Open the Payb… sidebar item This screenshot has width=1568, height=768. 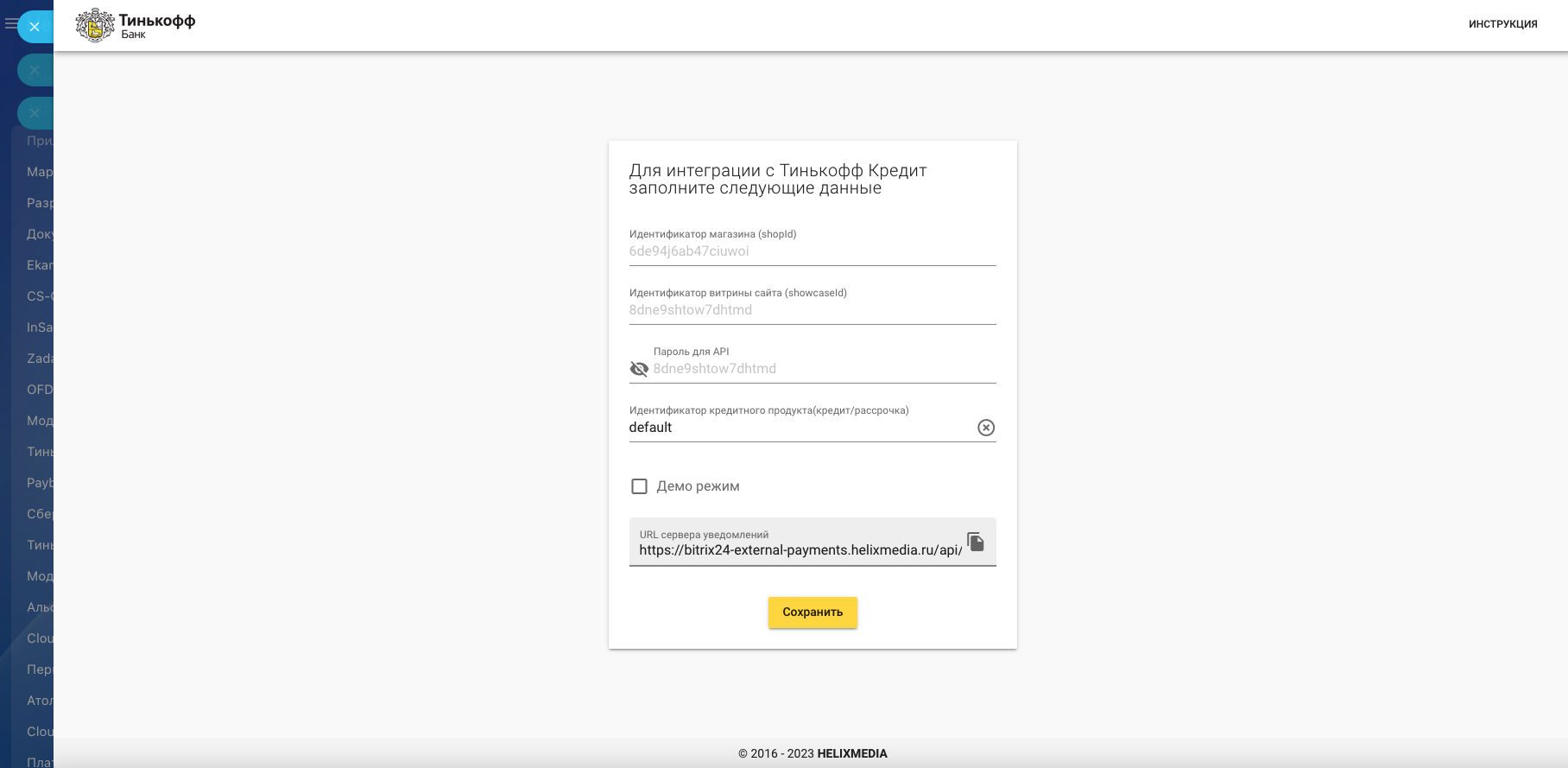pyautogui.click(x=40, y=483)
